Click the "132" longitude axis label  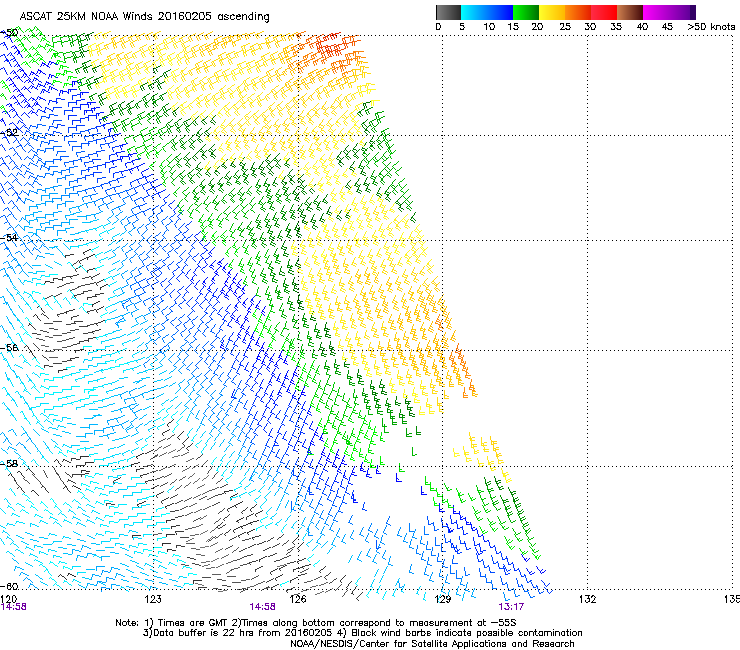point(588,599)
